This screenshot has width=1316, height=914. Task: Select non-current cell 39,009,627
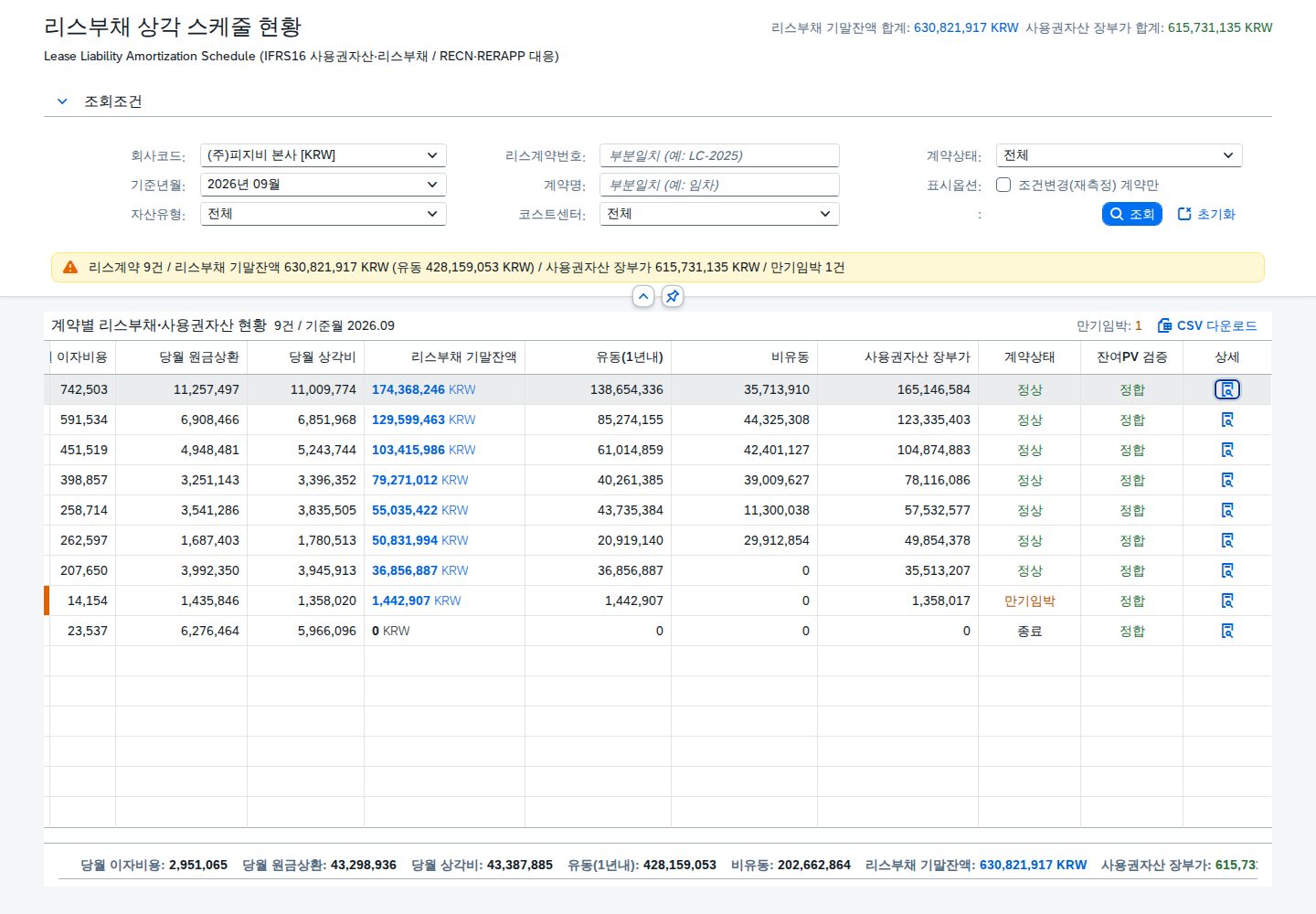coord(744,480)
